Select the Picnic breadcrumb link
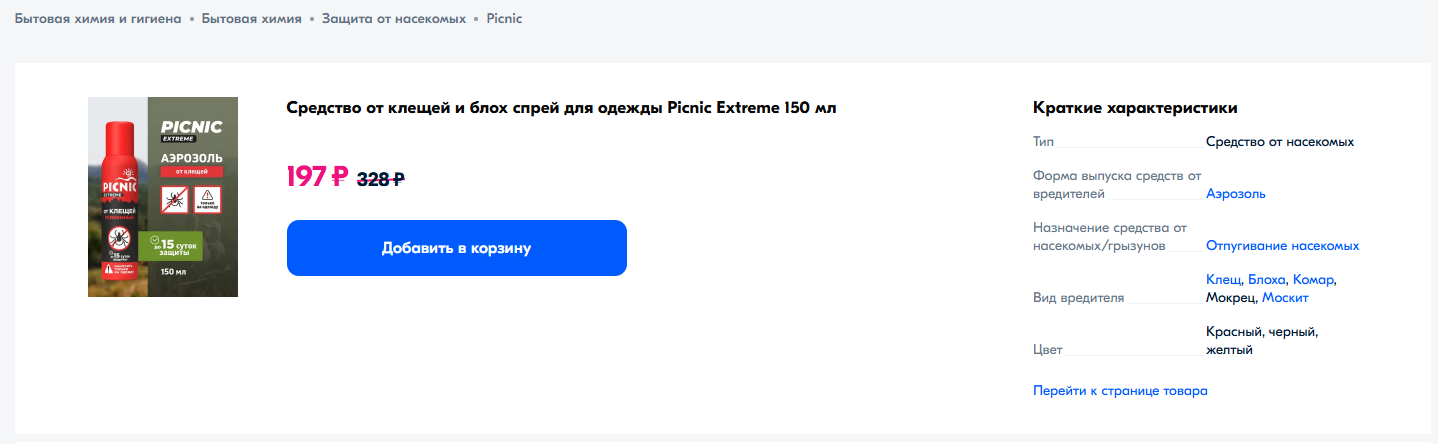Screen dimensions: 1438x444 (504, 19)
